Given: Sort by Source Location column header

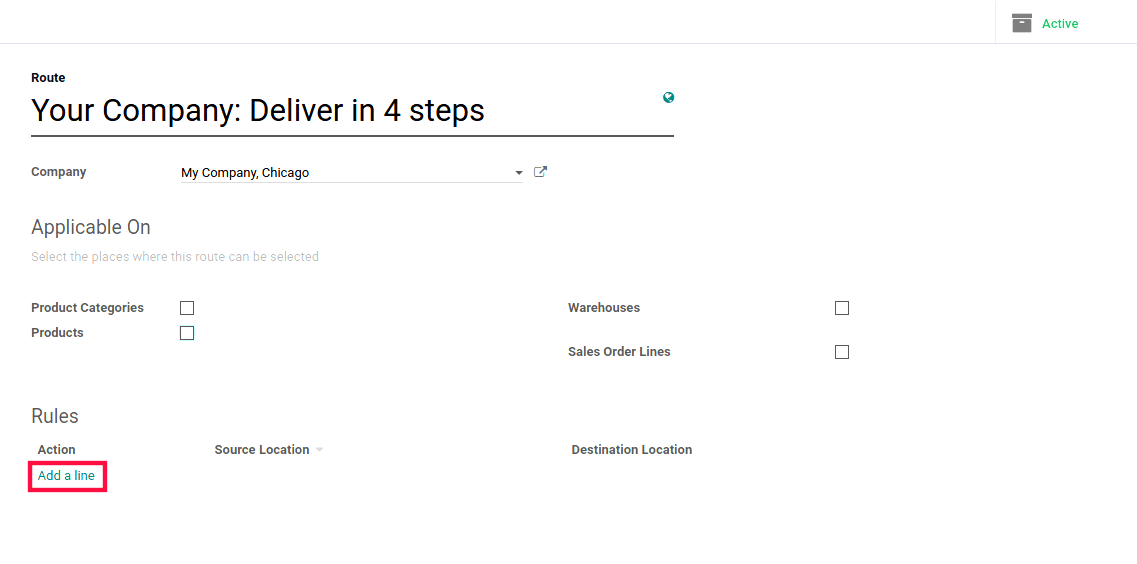Looking at the screenshot, I should click(x=262, y=449).
